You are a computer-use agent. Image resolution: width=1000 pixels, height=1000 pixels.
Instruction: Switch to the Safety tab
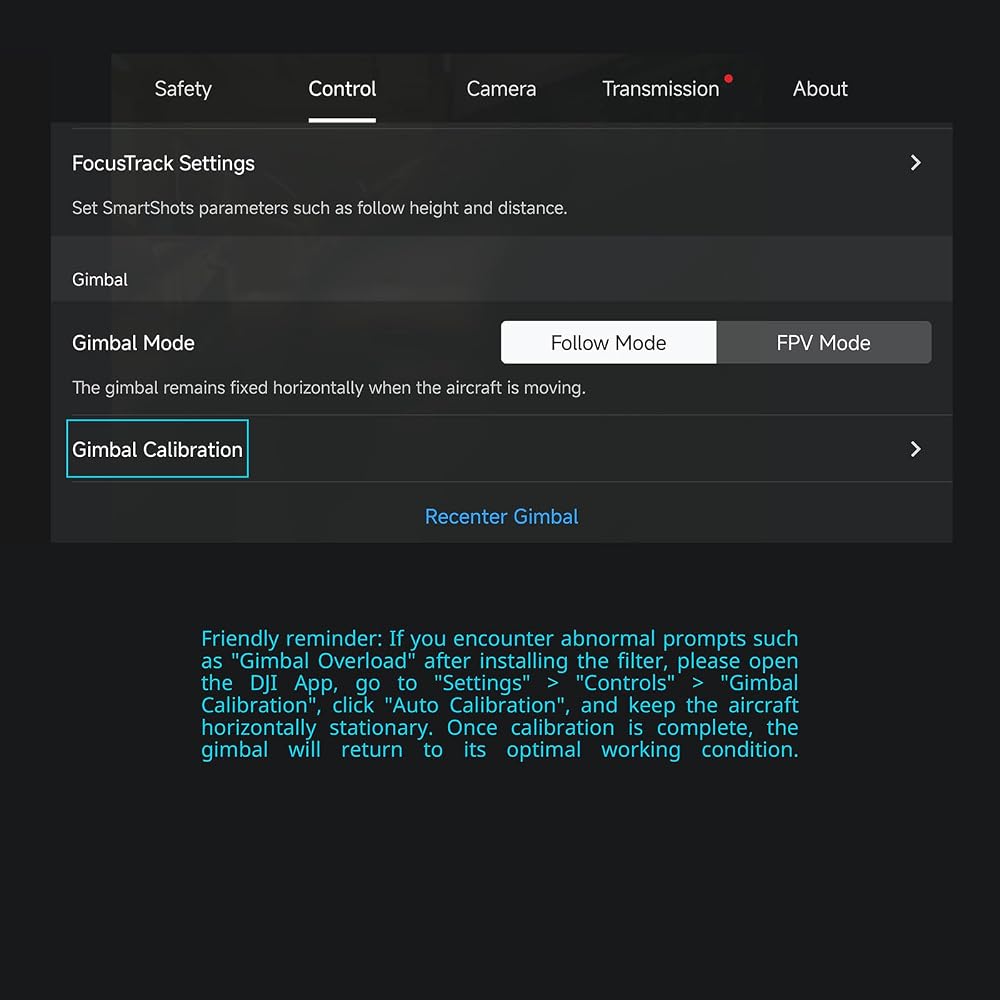point(183,89)
